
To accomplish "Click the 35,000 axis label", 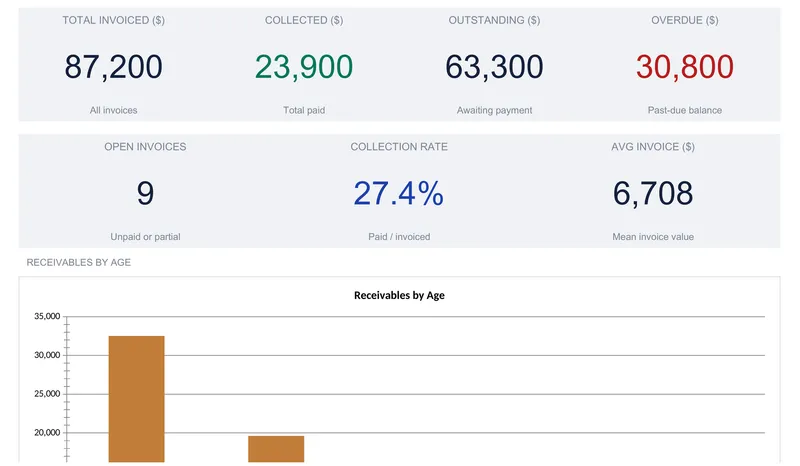I will click(x=47, y=316).
